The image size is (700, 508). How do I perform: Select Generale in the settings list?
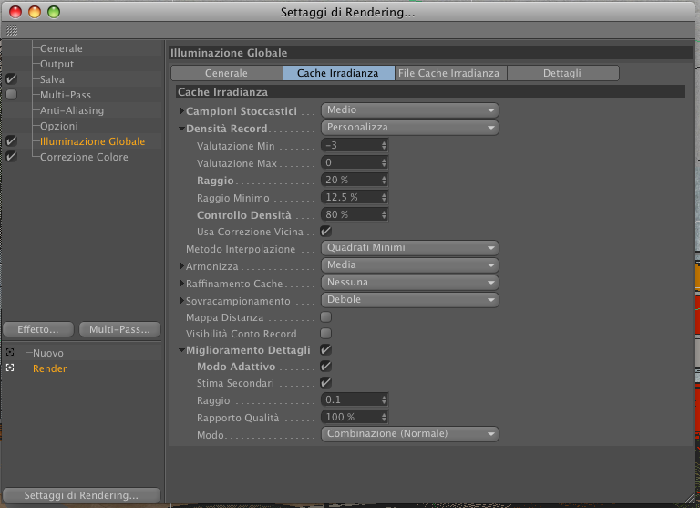(x=61, y=48)
